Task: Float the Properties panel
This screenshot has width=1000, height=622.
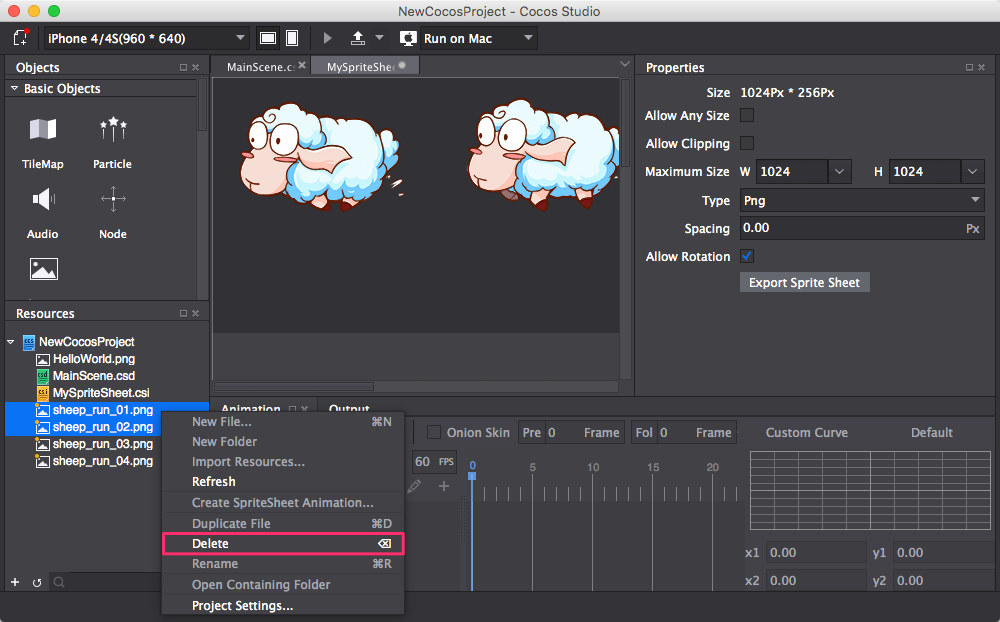Action: click(x=969, y=67)
